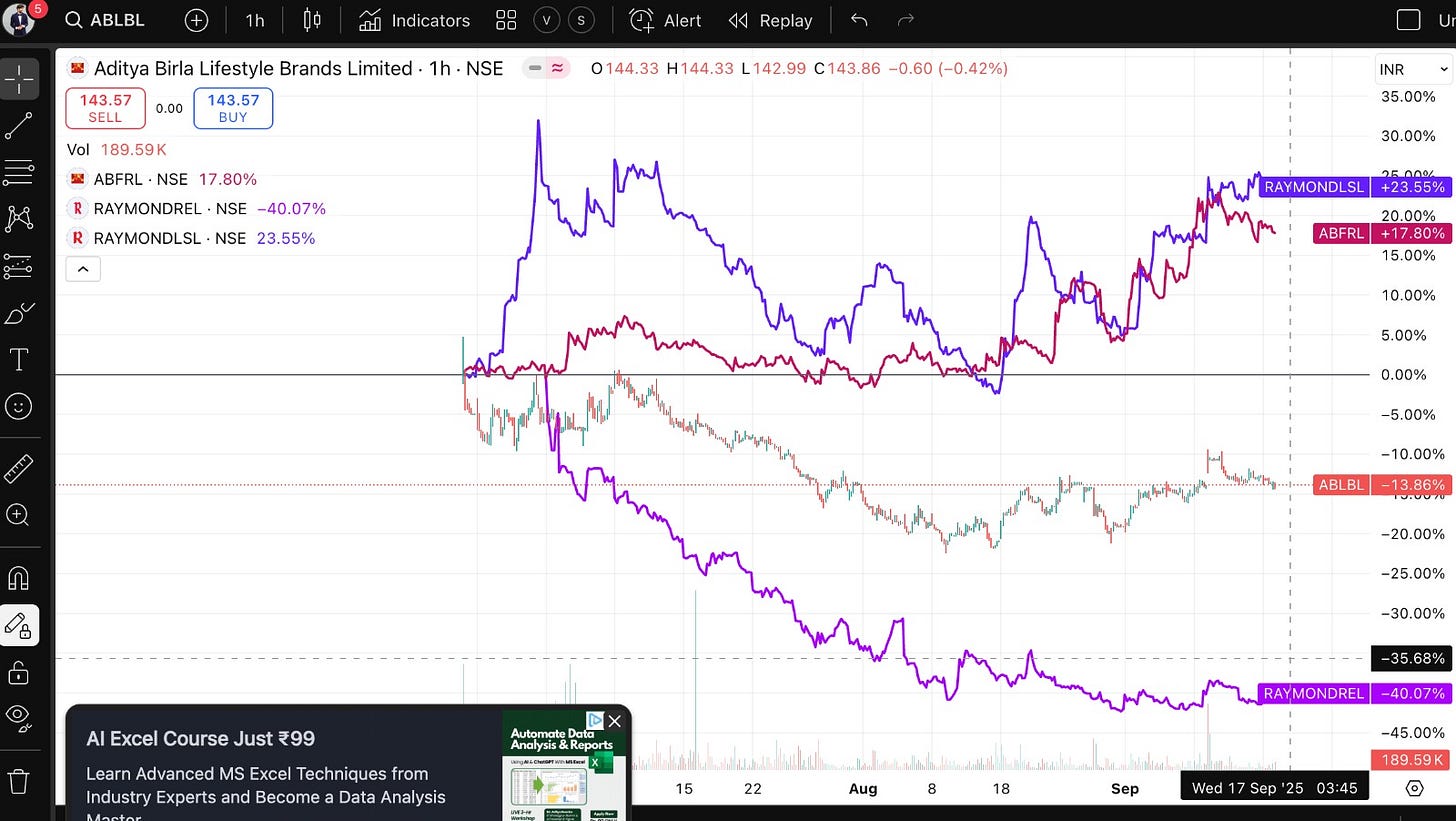The image size is (1456, 821).
Task: Collapse the indicator legend chevron
Action: 83,269
